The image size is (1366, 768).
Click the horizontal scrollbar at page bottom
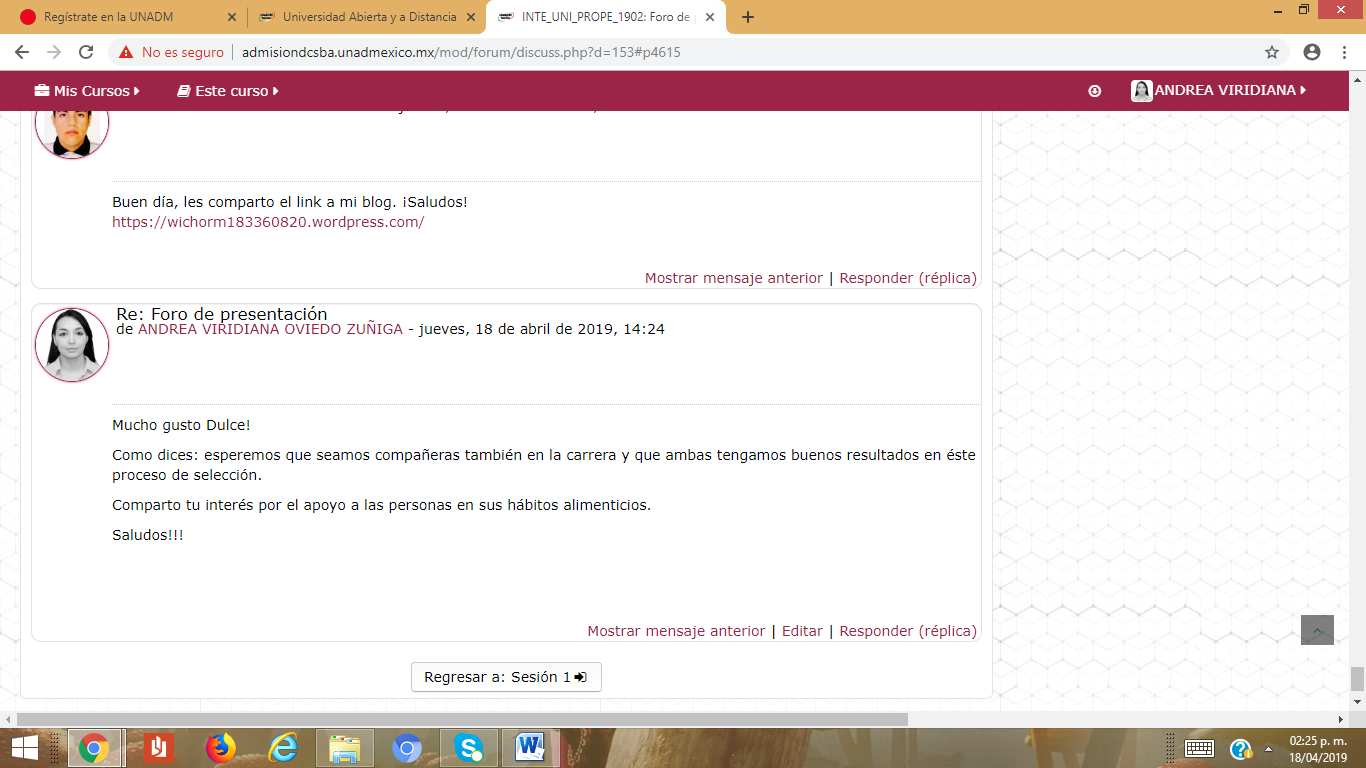pyautogui.click(x=460, y=719)
